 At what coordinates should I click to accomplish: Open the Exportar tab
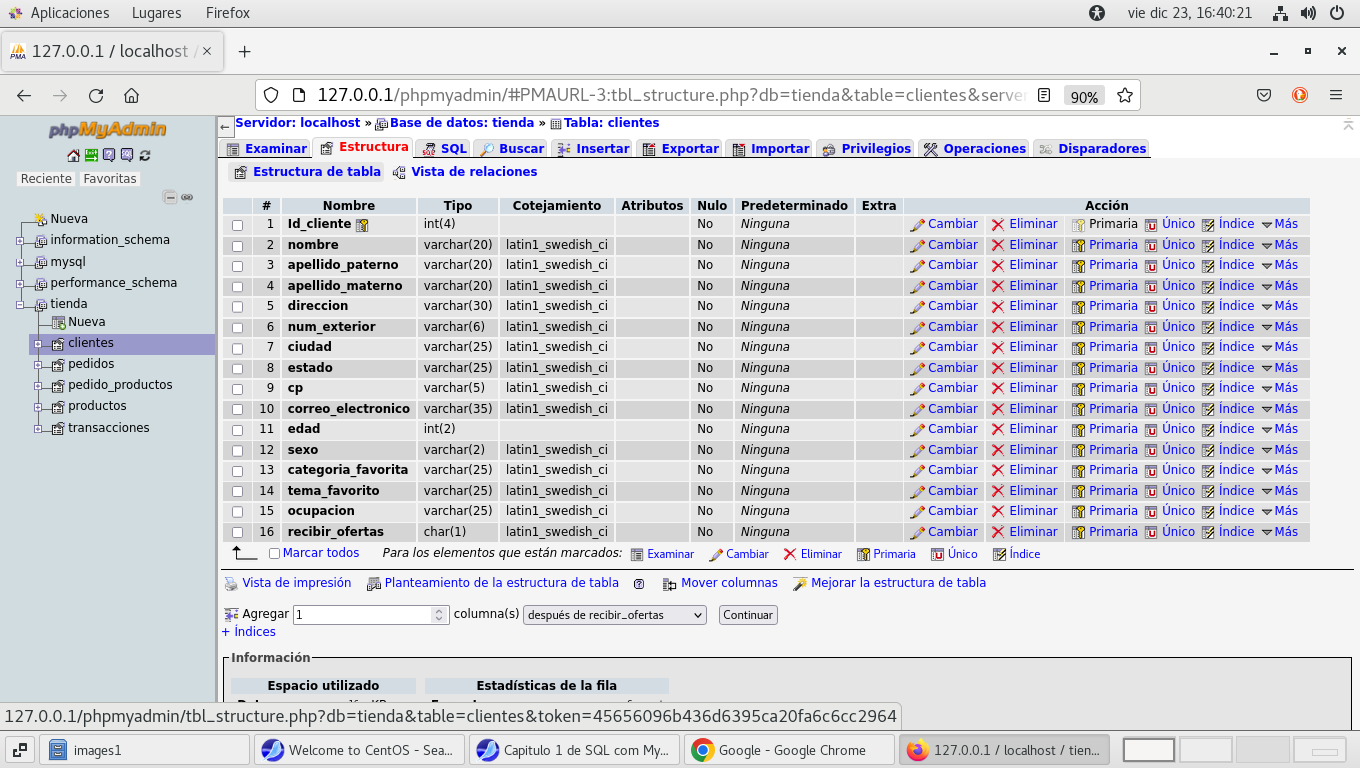point(680,149)
